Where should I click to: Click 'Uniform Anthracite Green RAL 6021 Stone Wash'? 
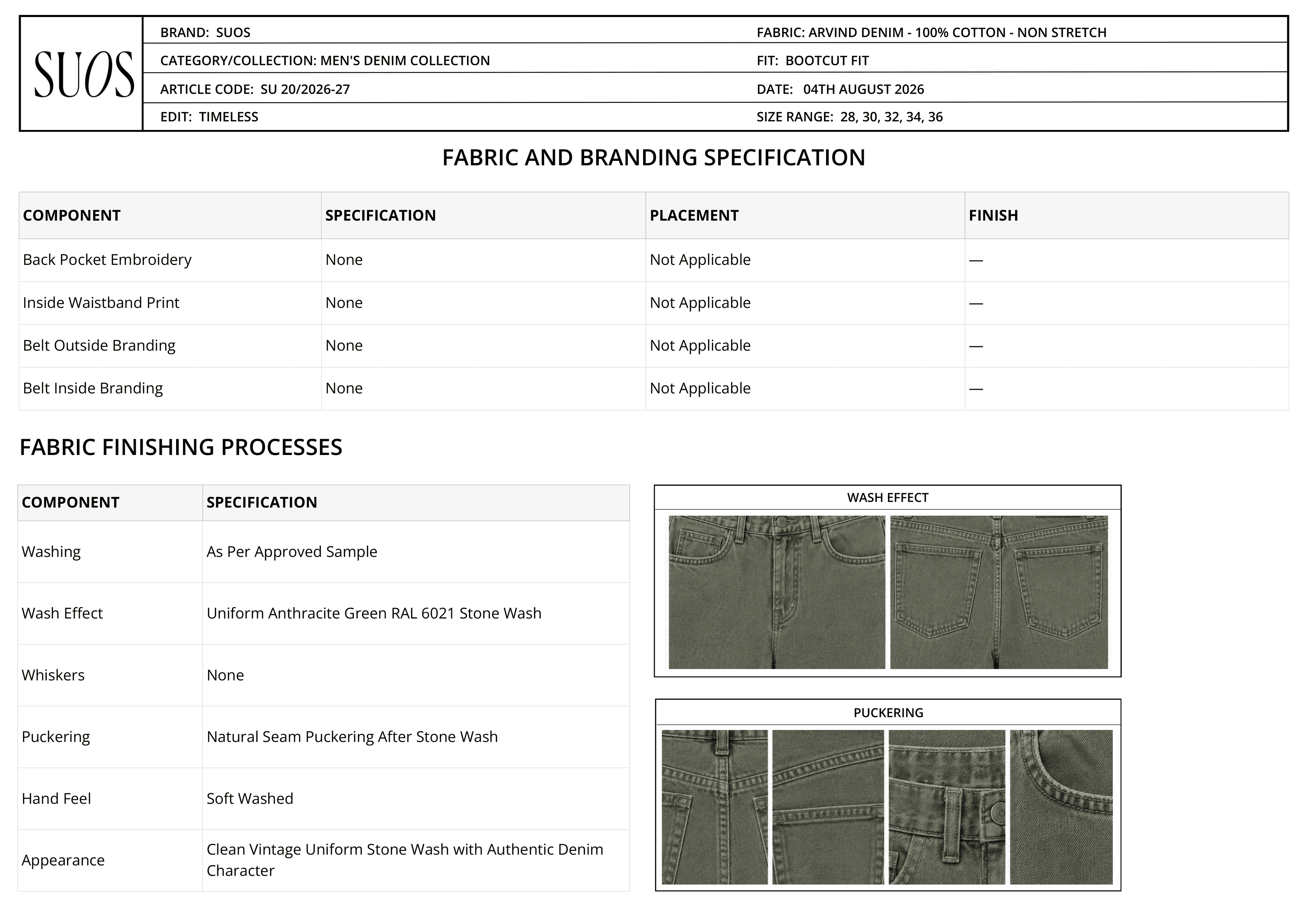[374, 613]
